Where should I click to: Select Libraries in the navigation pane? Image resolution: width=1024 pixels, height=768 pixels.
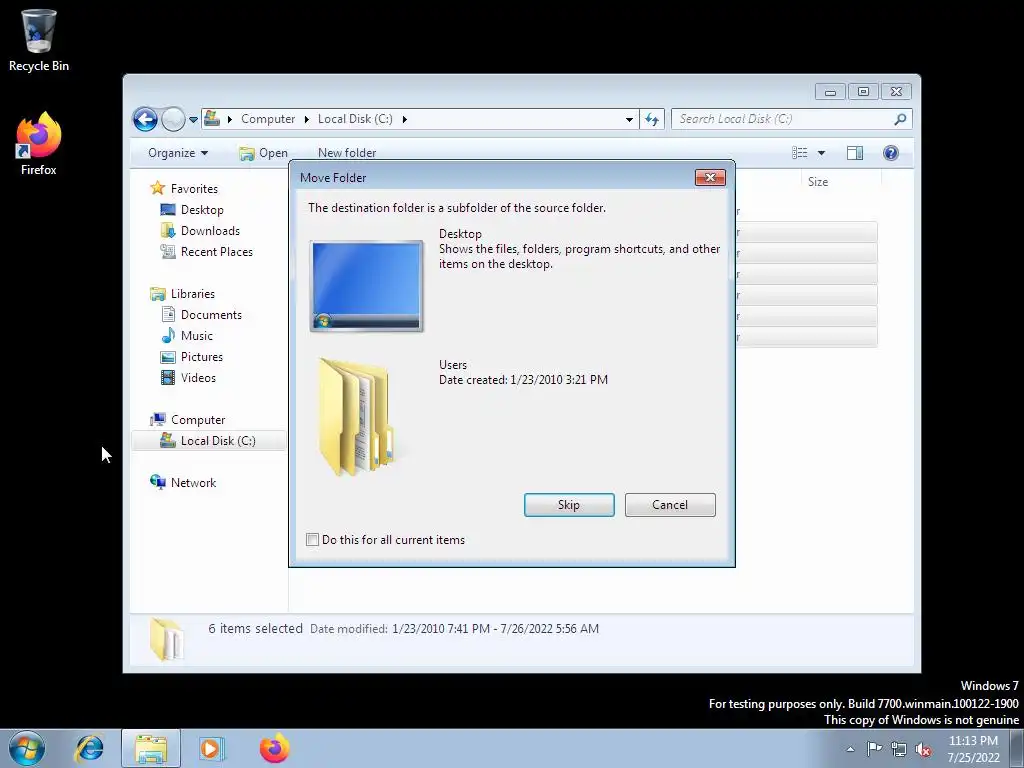[193, 294]
